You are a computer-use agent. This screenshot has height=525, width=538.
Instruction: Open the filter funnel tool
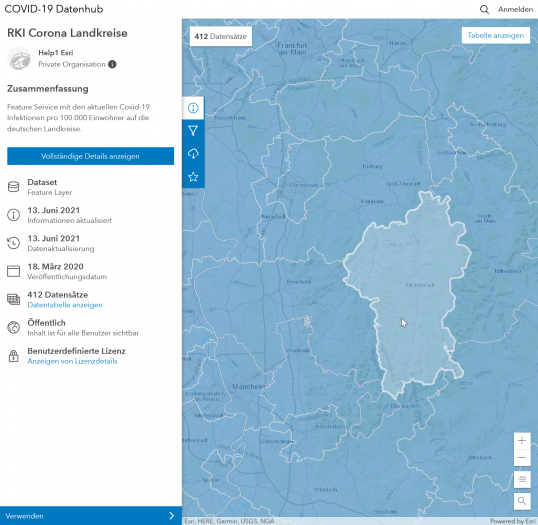(x=193, y=131)
